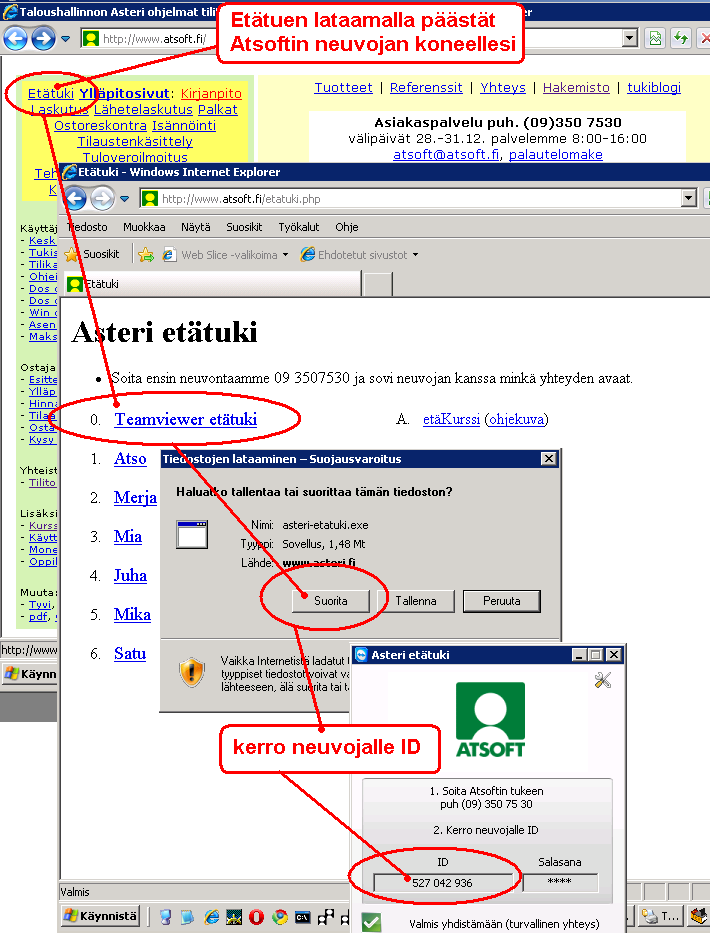Click compatibility view icon in main browser window
The image size is (710, 933).
coord(655,39)
